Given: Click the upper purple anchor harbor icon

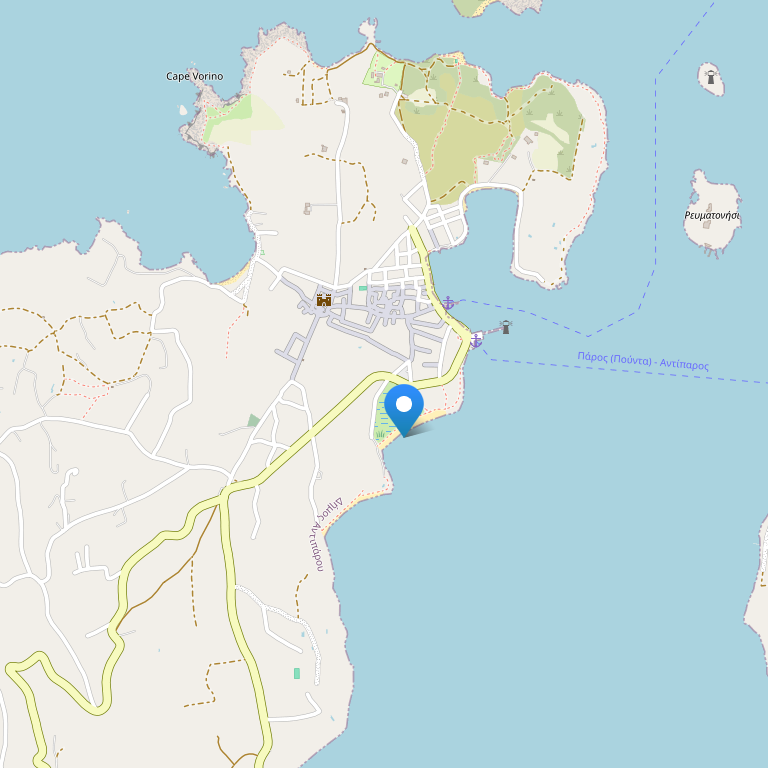Looking at the screenshot, I should click(448, 303).
